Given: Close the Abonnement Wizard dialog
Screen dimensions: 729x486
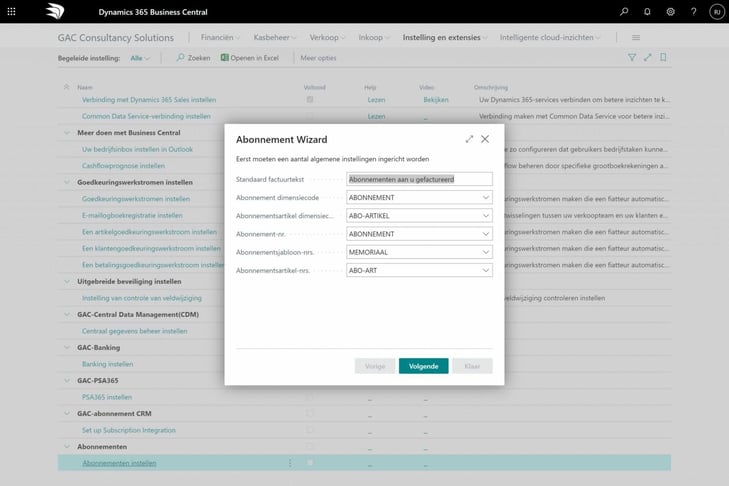Looking at the screenshot, I should tap(485, 139).
